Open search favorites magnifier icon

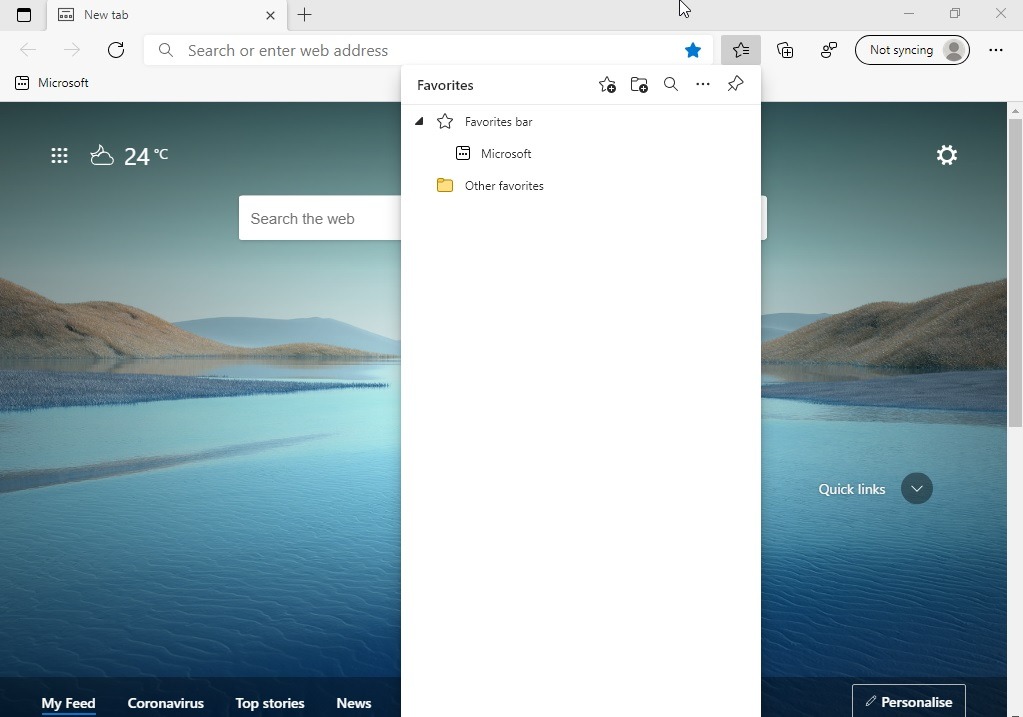click(x=671, y=85)
